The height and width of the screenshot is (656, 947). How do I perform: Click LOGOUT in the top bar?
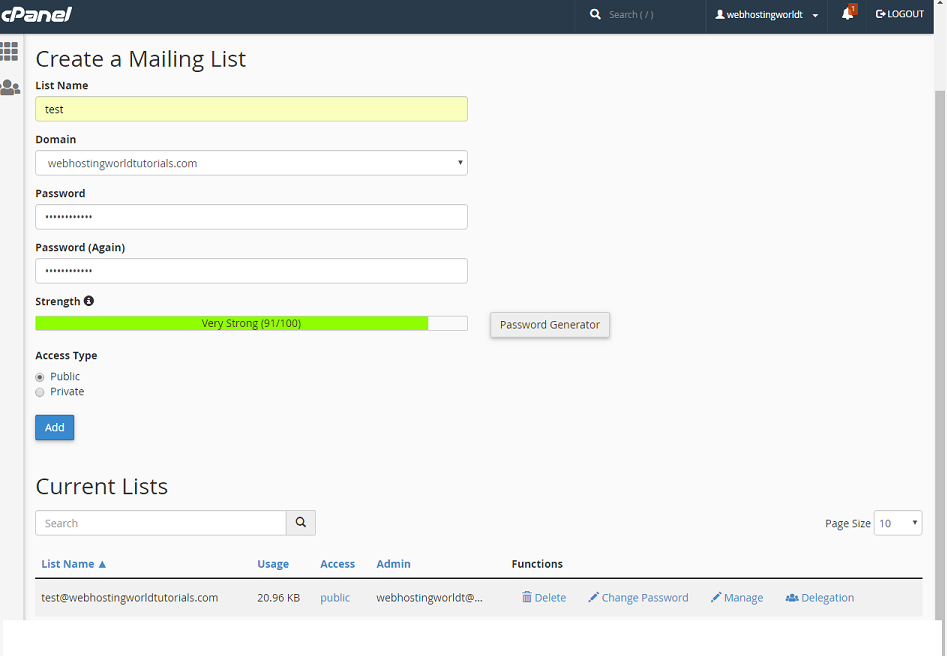click(899, 14)
